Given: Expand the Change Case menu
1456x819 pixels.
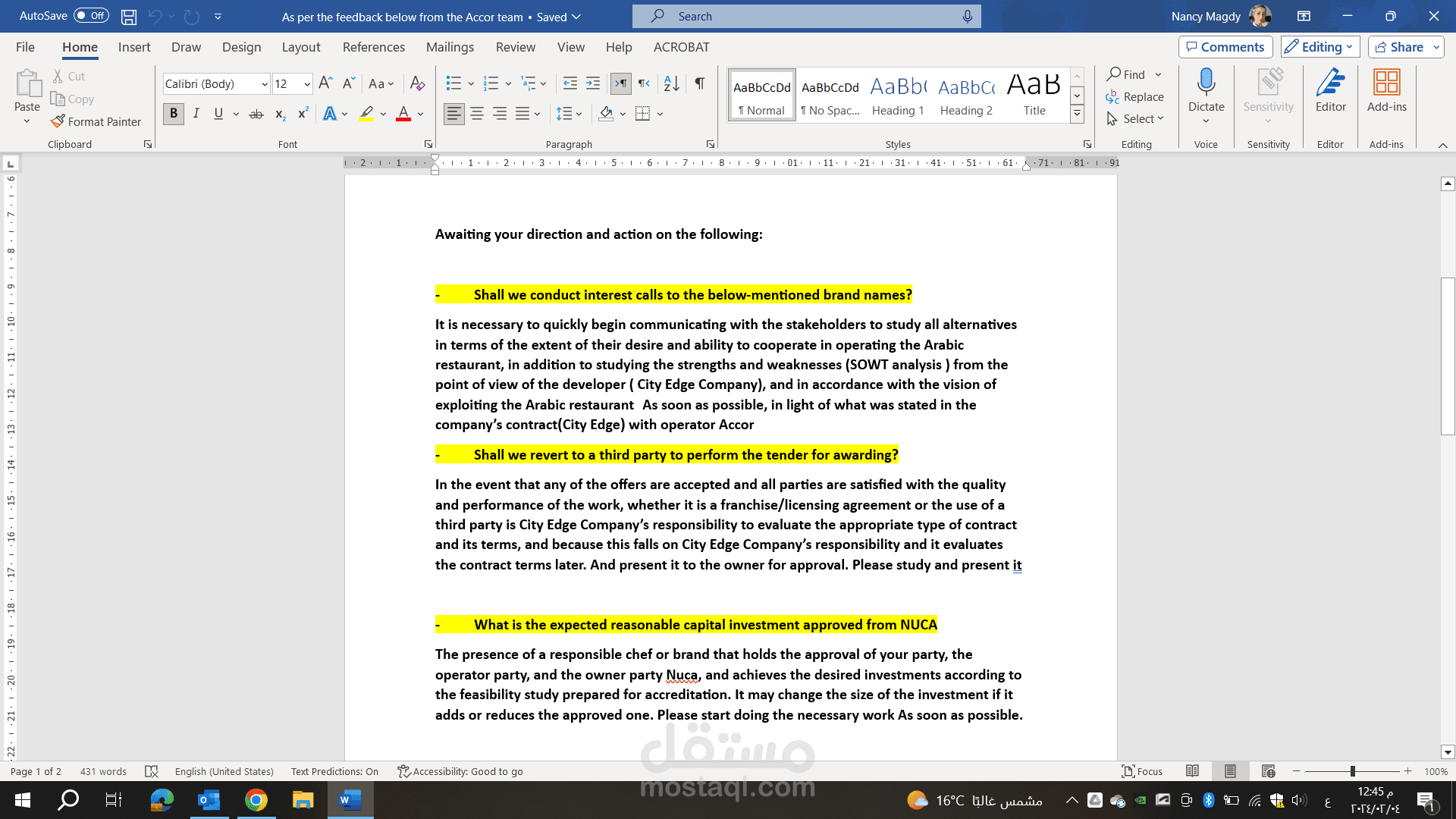Looking at the screenshot, I should pos(381,83).
